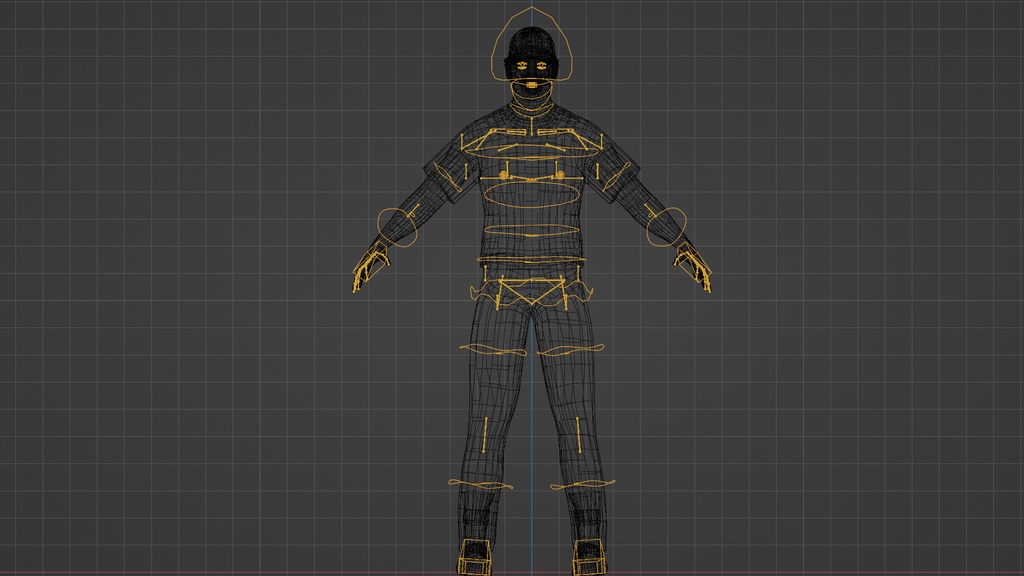Image resolution: width=1024 pixels, height=576 pixels.
Task: Click the circular control around the right wrist
Action: coord(667,229)
